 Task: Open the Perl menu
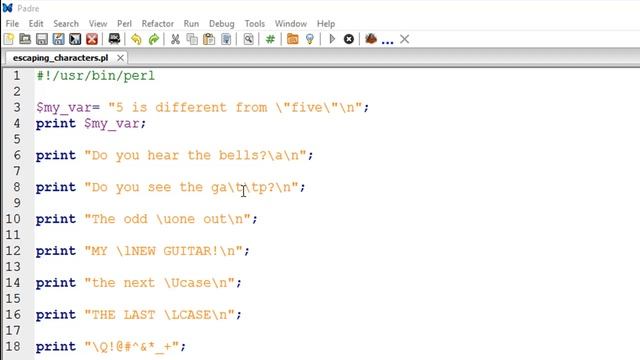pos(124,24)
